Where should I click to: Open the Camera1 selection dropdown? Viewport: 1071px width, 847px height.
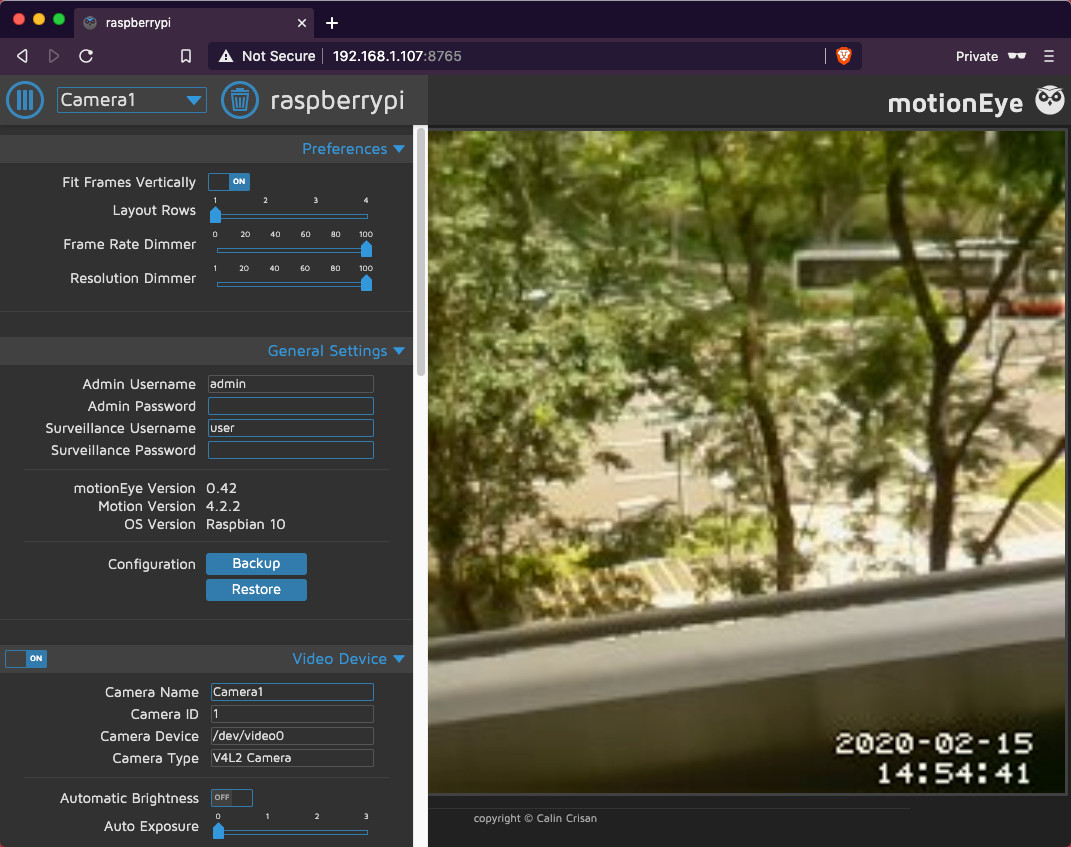tap(131, 99)
